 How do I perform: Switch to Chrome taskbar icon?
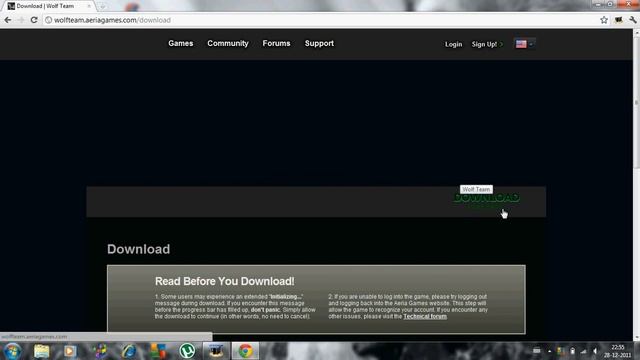tap(245, 351)
